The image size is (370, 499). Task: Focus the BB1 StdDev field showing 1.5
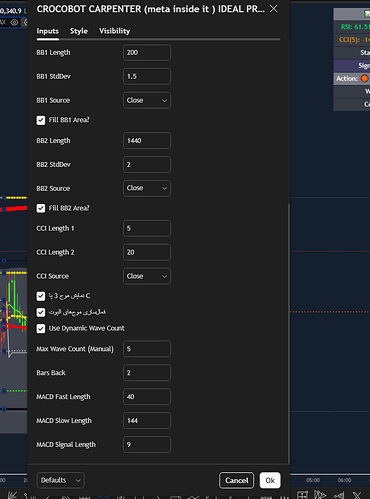pyautogui.click(x=147, y=76)
